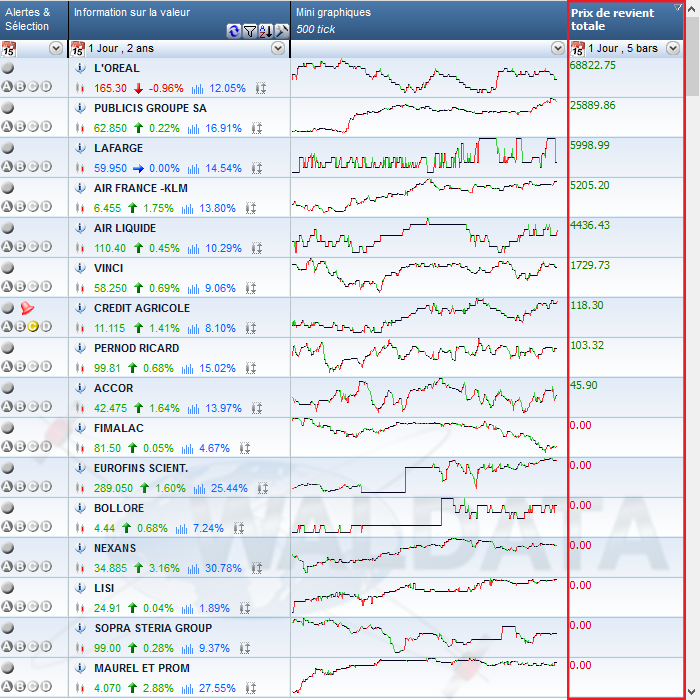Viewport: 700px width, 700px height.
Task: Click the 68822.75 cost value
Action: tap(592, 65)
